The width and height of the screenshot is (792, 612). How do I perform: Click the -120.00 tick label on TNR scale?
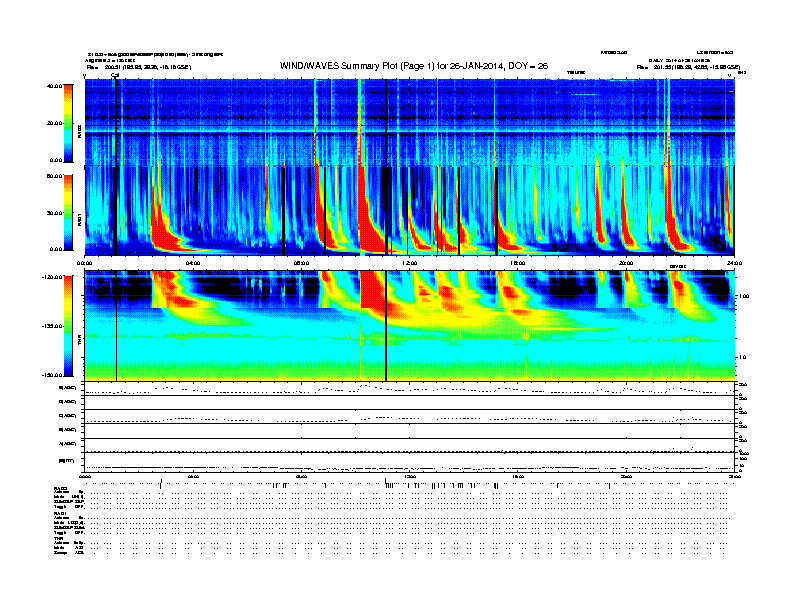[52, 277]
